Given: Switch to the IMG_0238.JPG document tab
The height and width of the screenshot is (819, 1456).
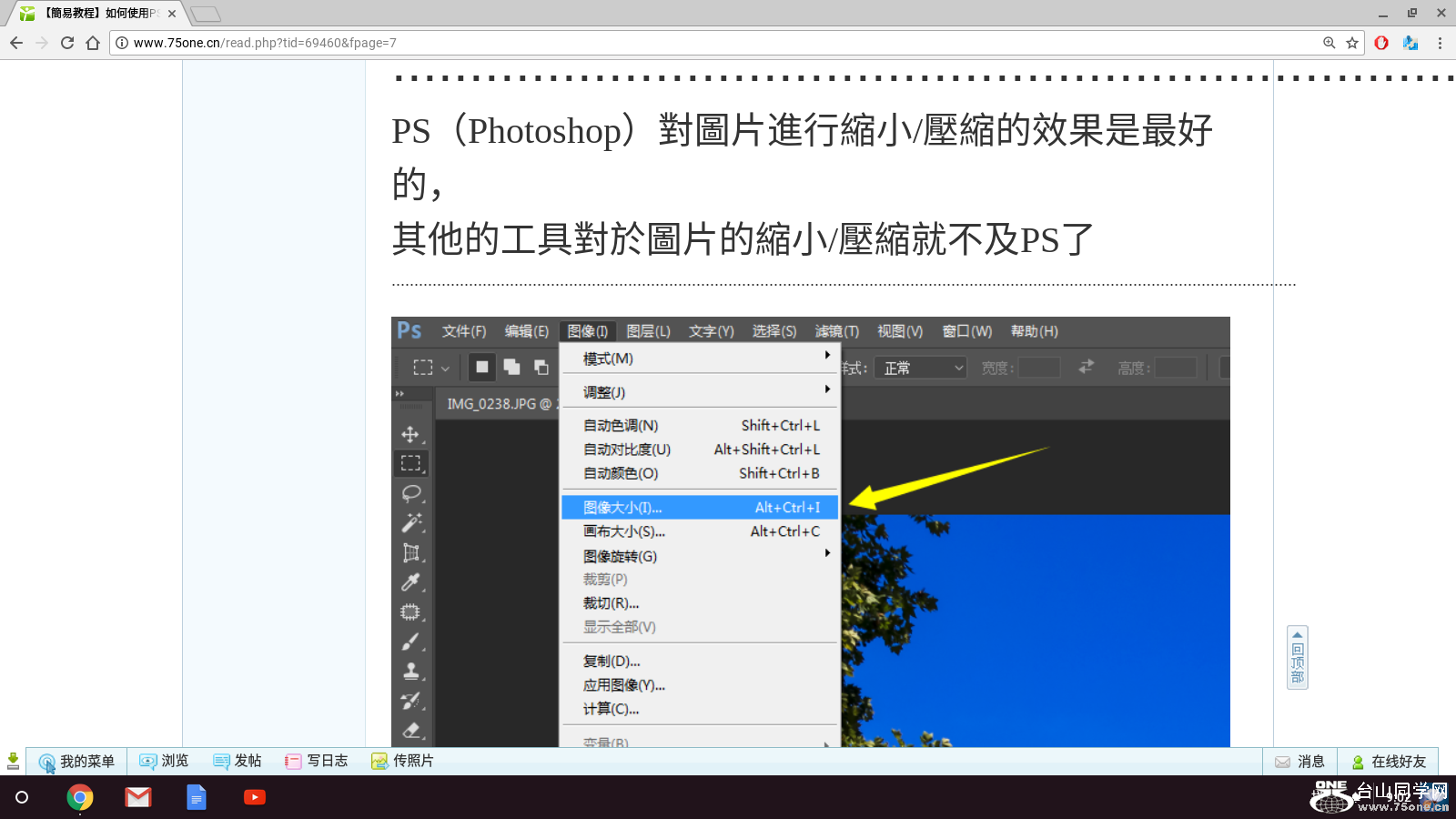Looking at the screenshot, I should [499, 404].
